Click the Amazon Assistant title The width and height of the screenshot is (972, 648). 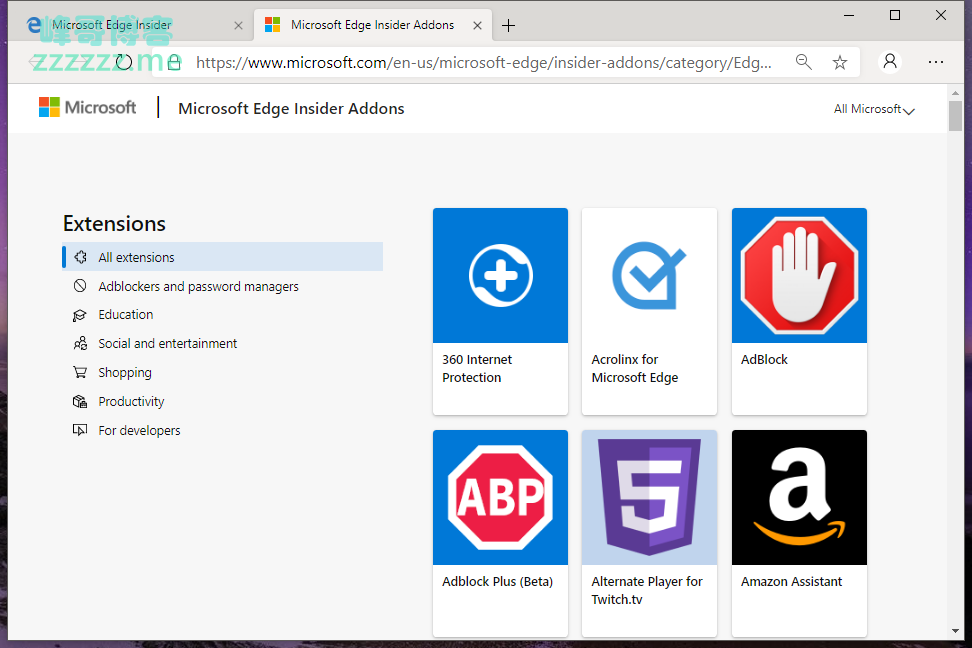[x=792, y=582]
